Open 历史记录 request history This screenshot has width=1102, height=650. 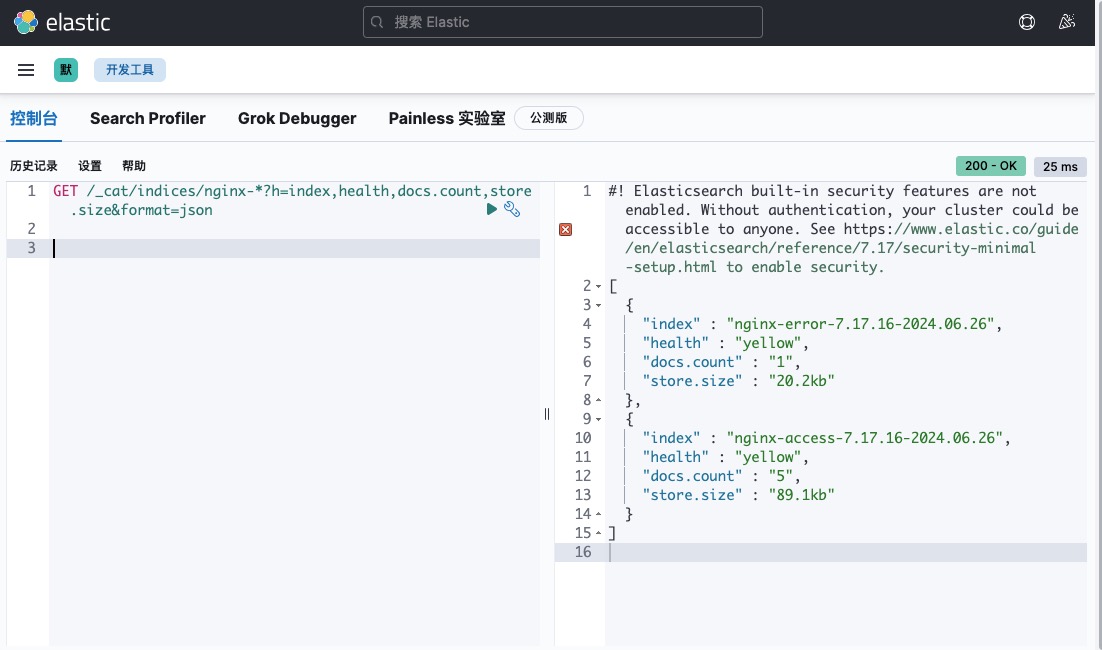coord(34,166)
